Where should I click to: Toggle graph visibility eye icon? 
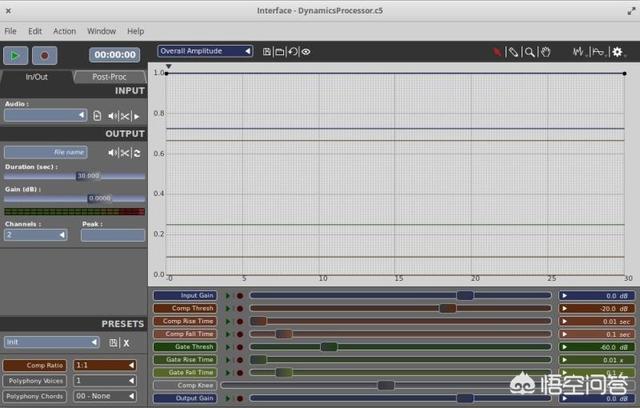click(306, 51)
